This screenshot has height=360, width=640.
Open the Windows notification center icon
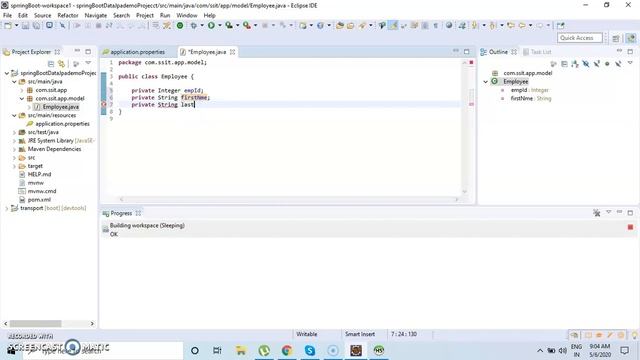pyautogui.click(x=624, y=350)
